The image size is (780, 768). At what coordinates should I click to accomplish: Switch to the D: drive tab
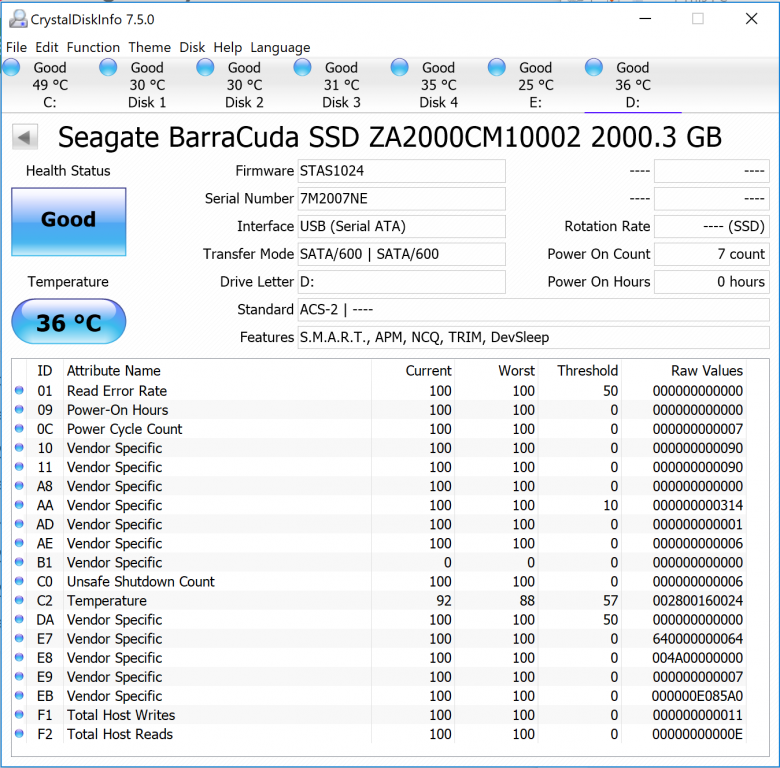coord(632,85)
